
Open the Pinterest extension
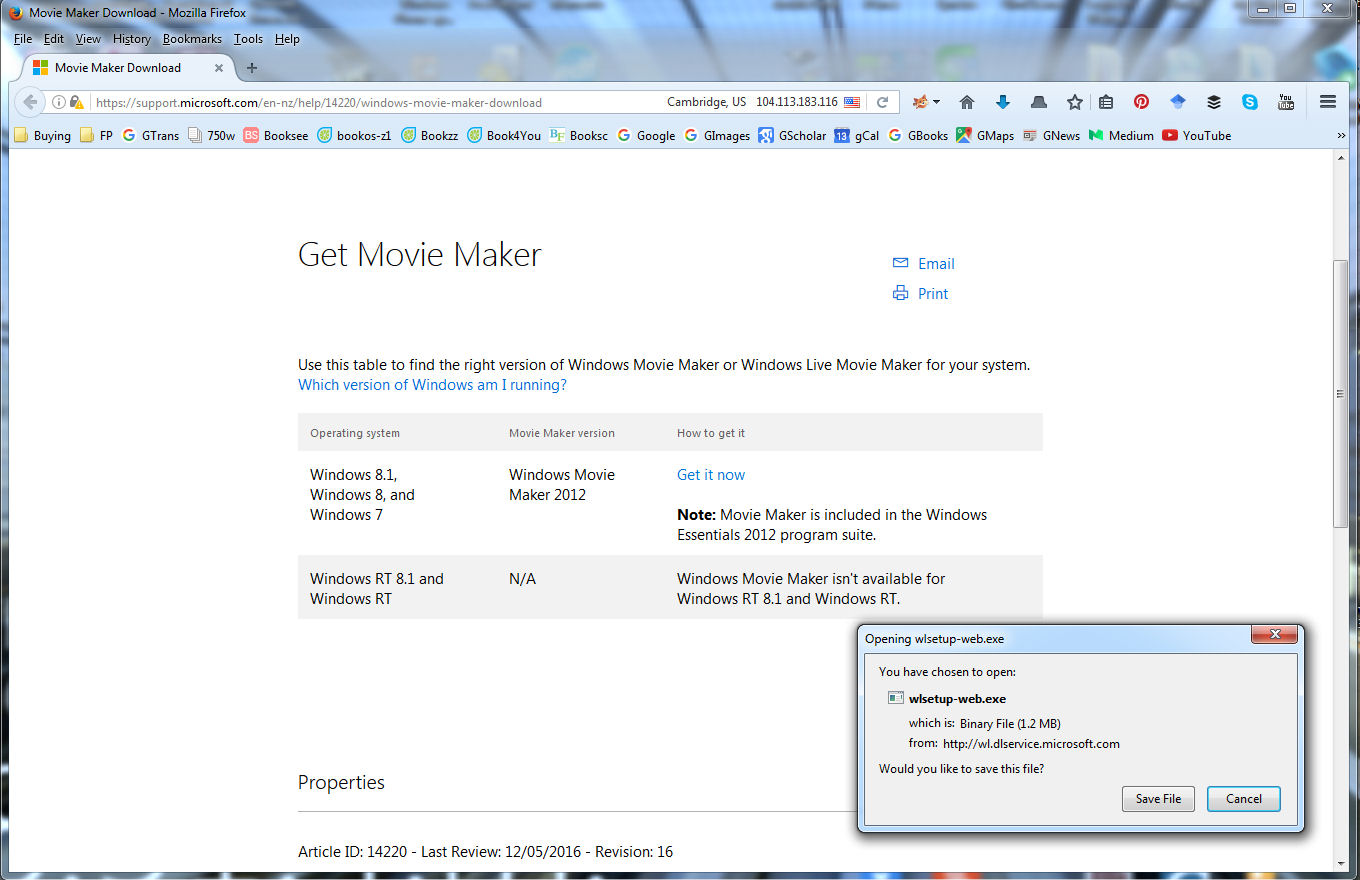1141,102
